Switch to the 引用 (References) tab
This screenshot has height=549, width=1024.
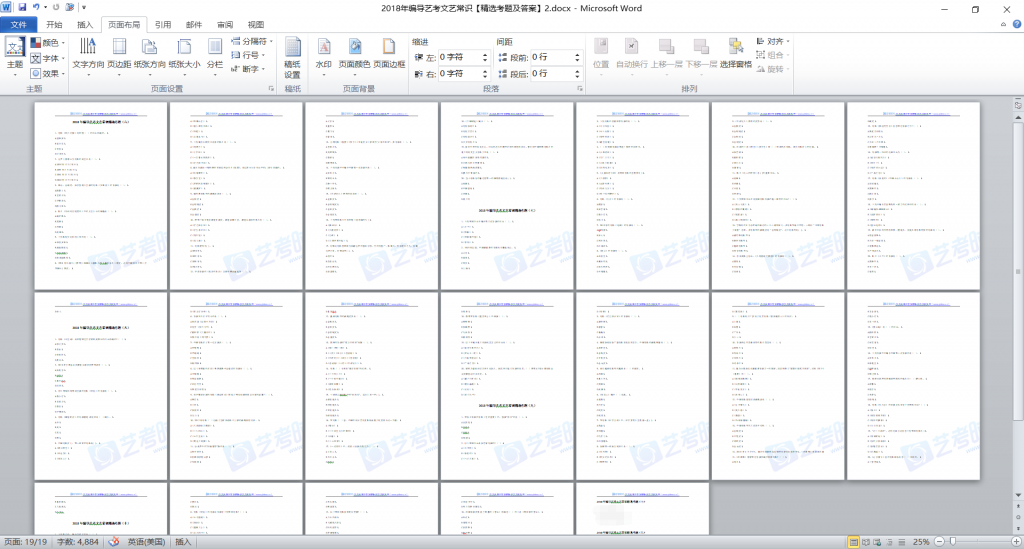coord(163,24)
